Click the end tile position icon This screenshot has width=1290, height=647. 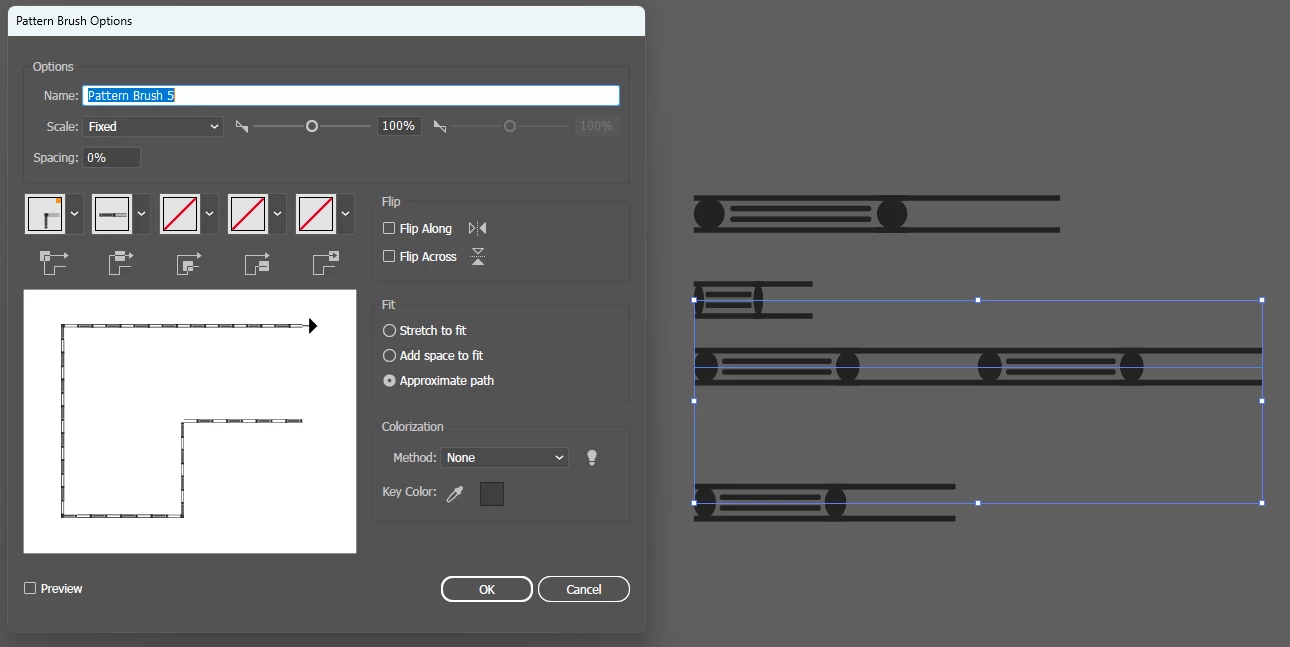326,262
